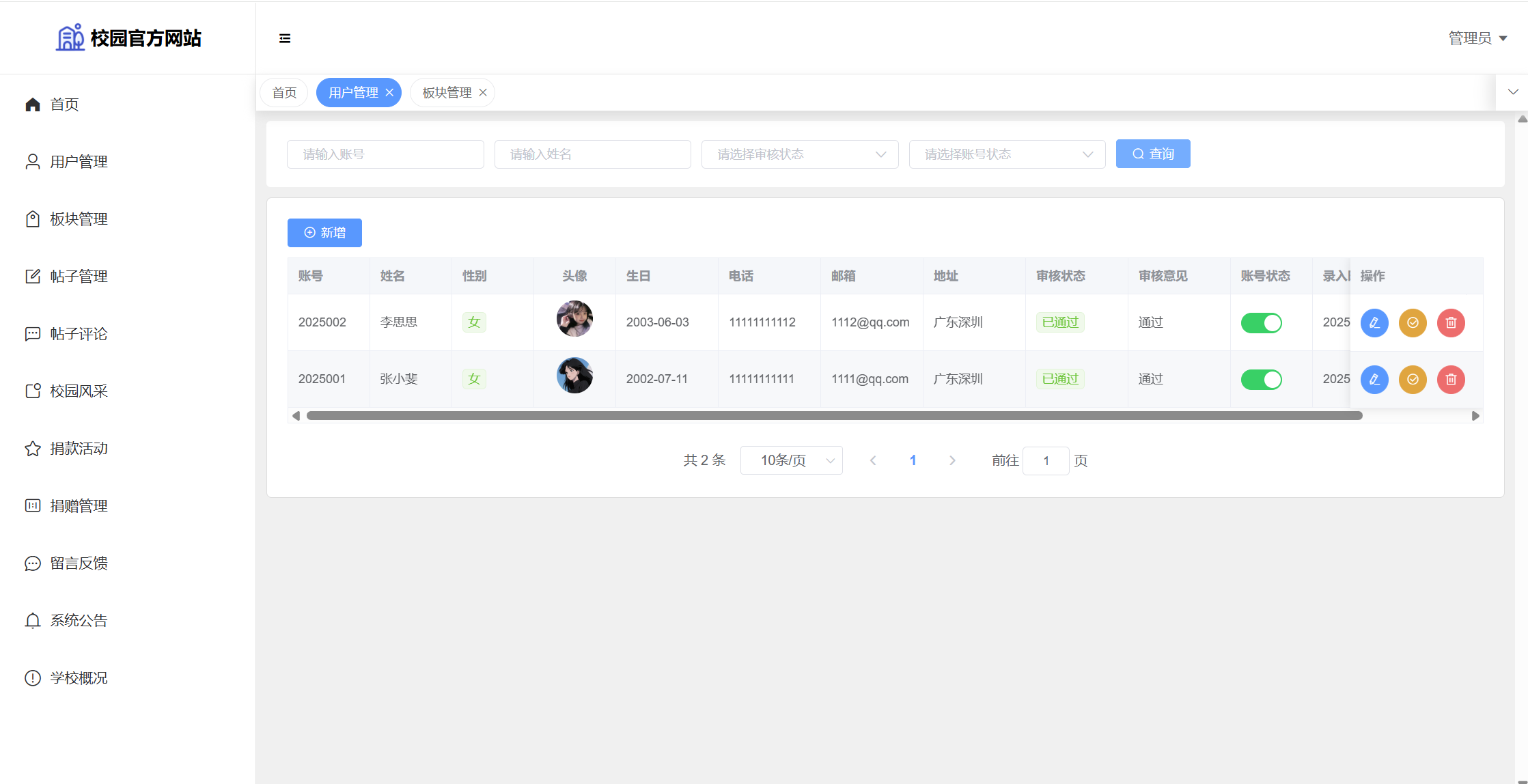1528x784 pixels.
Task: Click the 新增 add button
Action: 324,232
